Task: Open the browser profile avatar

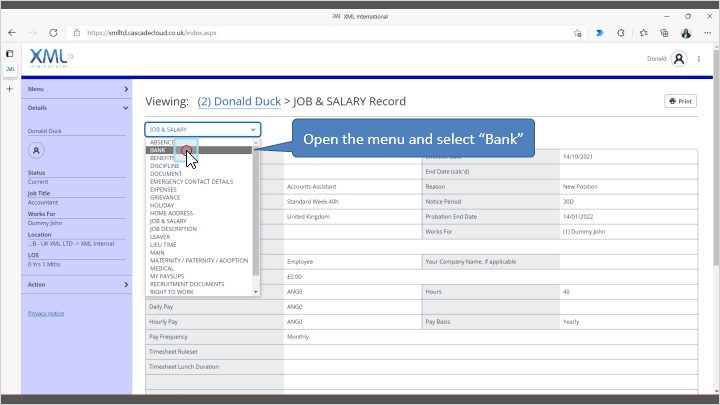Action: coord(686,33)
